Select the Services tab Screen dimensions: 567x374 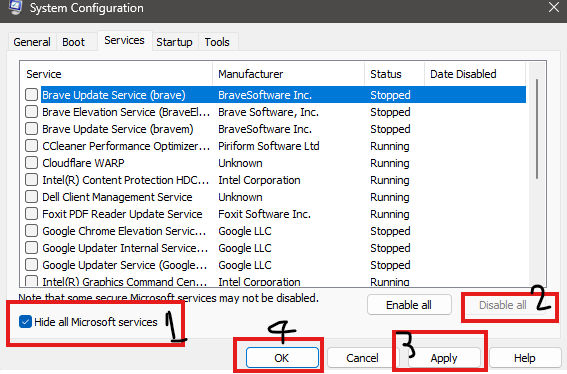point(124,40)
